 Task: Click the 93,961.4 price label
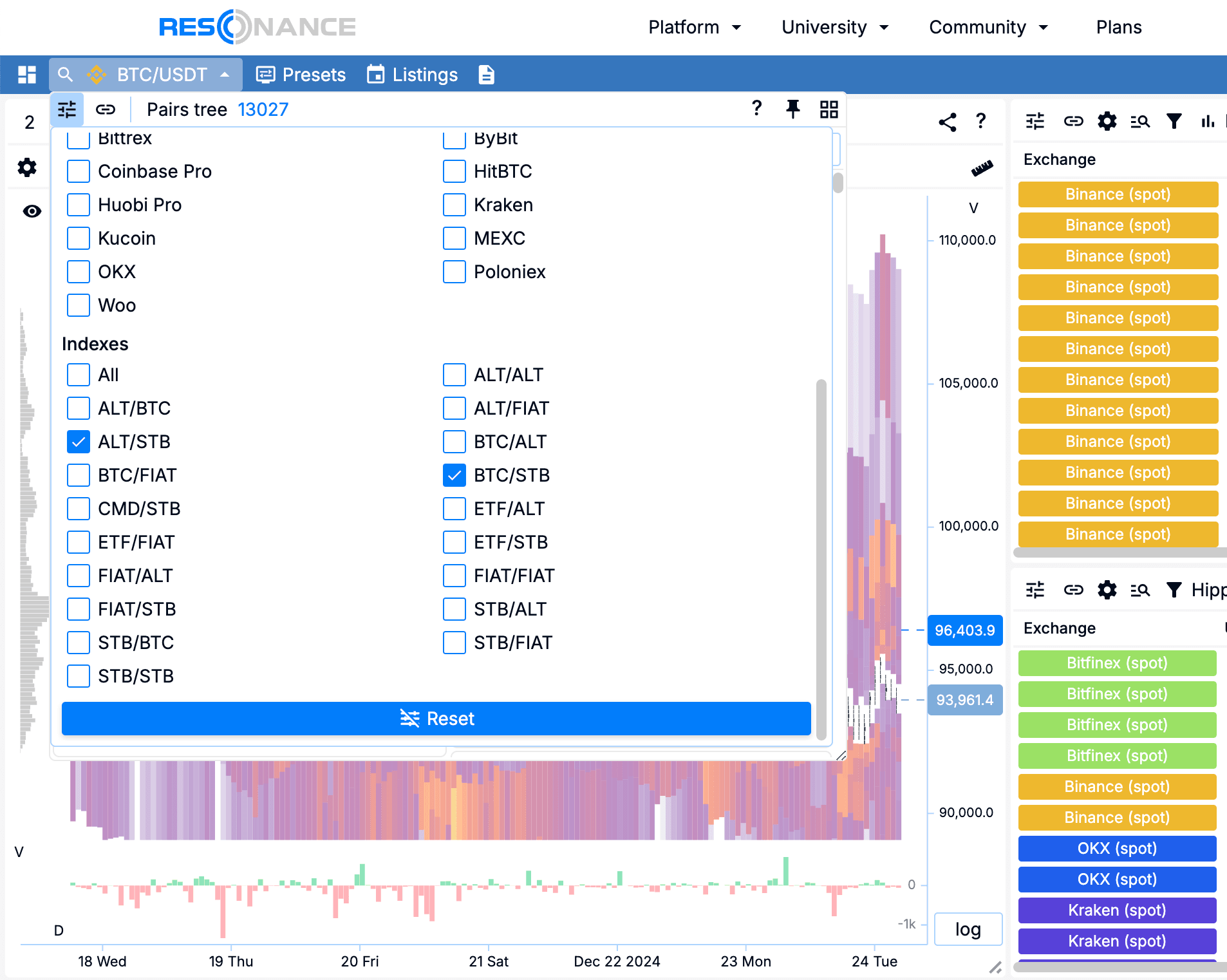pyautogui.click(x=965, y=700)
